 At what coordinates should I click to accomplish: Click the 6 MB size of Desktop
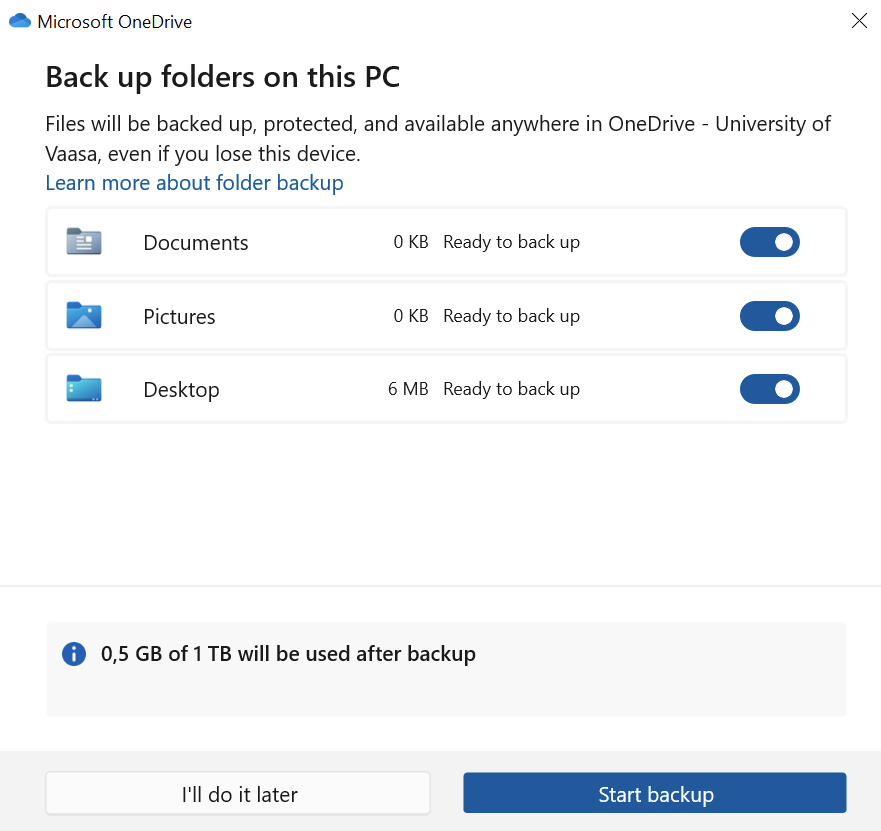click(x=408, y=389)
